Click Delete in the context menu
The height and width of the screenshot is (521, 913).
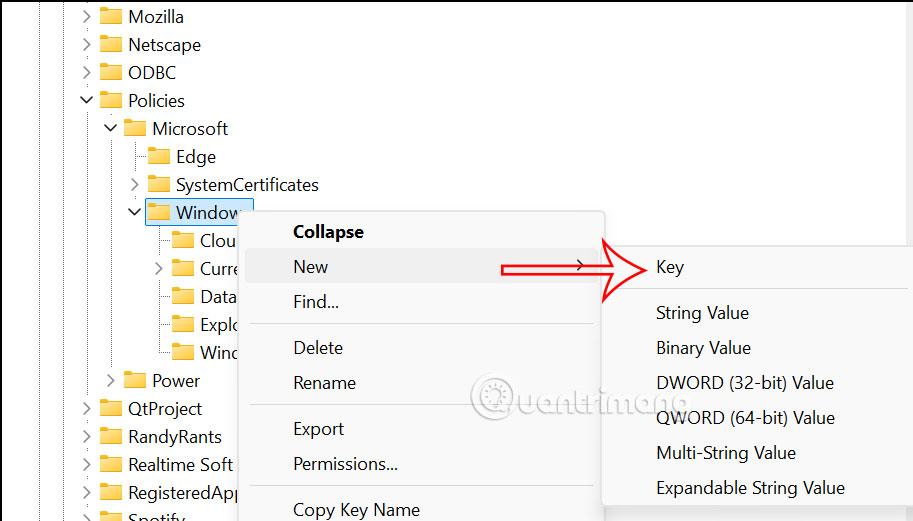click(x=318, y=348)
